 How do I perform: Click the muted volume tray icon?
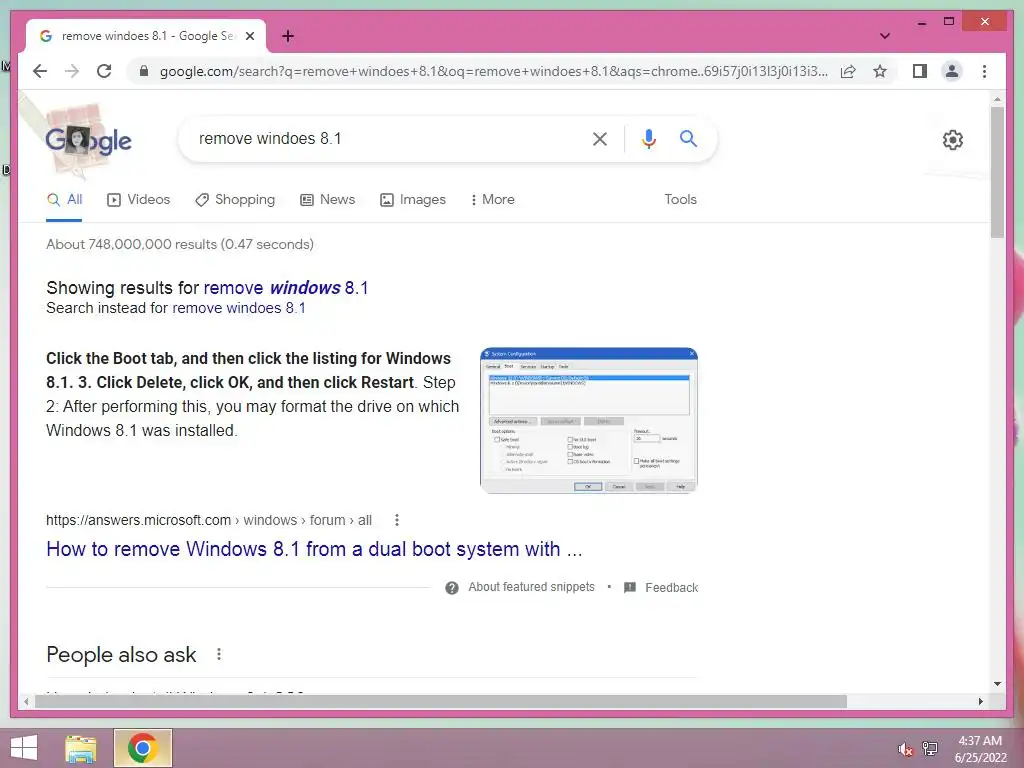pyautogui.click(x=904, y=749)
